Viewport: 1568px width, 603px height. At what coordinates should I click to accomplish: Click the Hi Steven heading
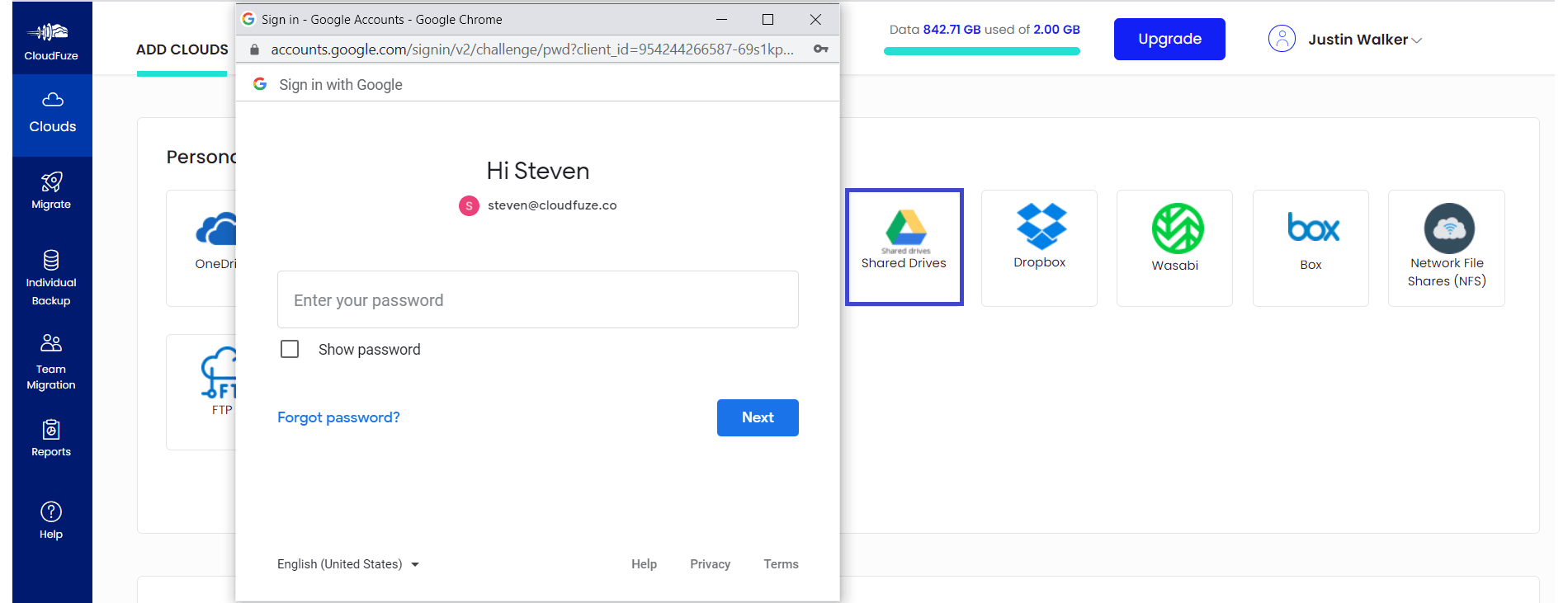coord(538,171)
